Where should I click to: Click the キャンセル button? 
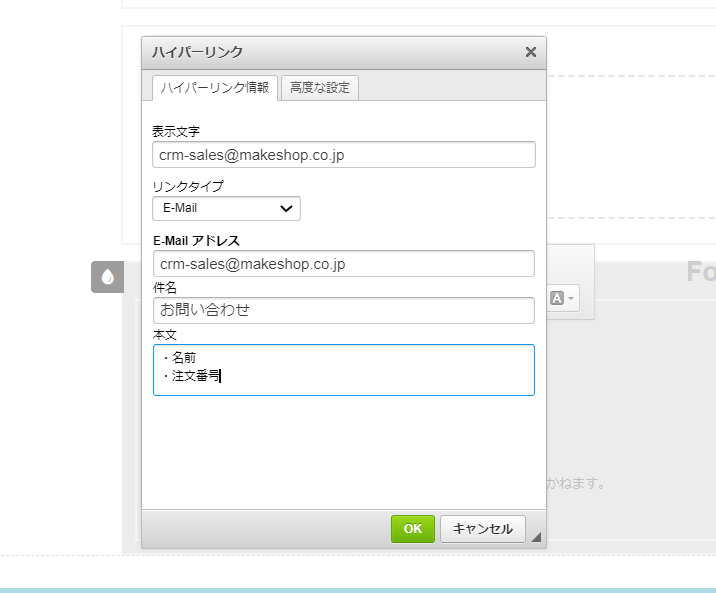click(482, 529)
